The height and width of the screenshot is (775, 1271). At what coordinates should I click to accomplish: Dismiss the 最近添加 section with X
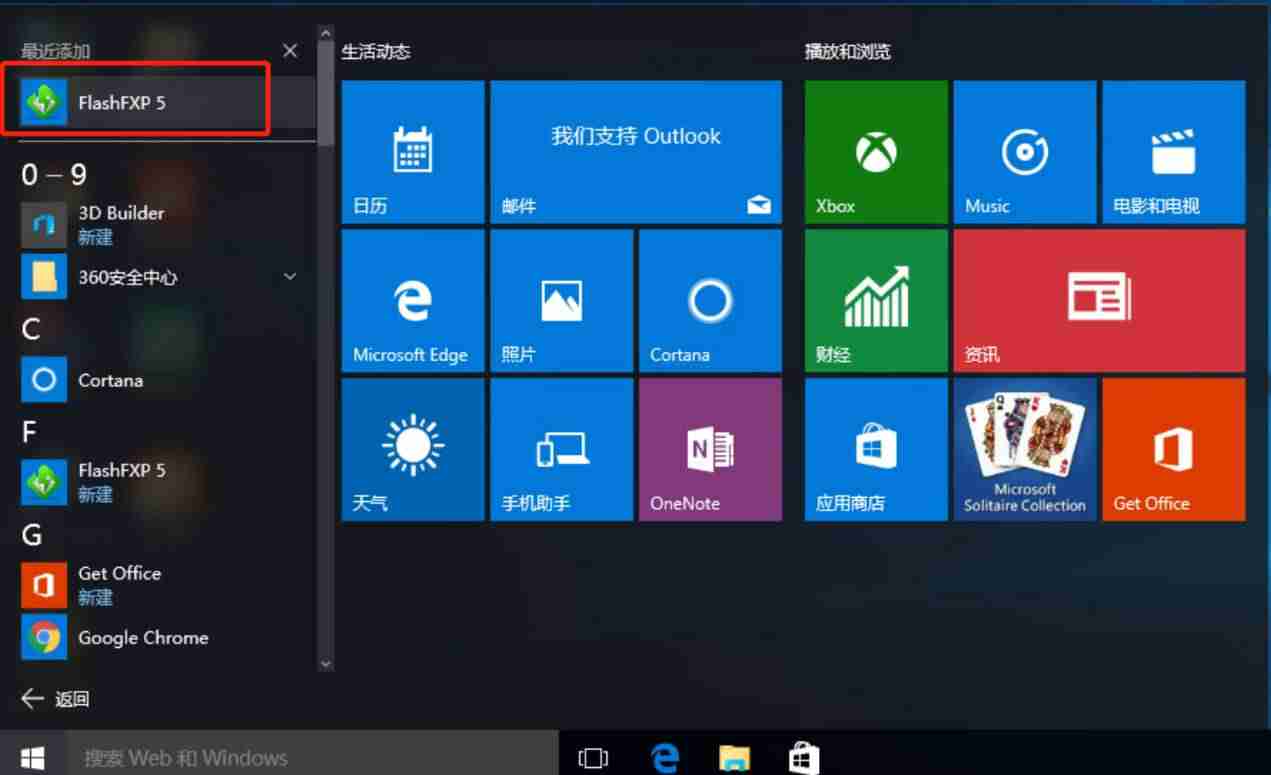coord(290,51)
